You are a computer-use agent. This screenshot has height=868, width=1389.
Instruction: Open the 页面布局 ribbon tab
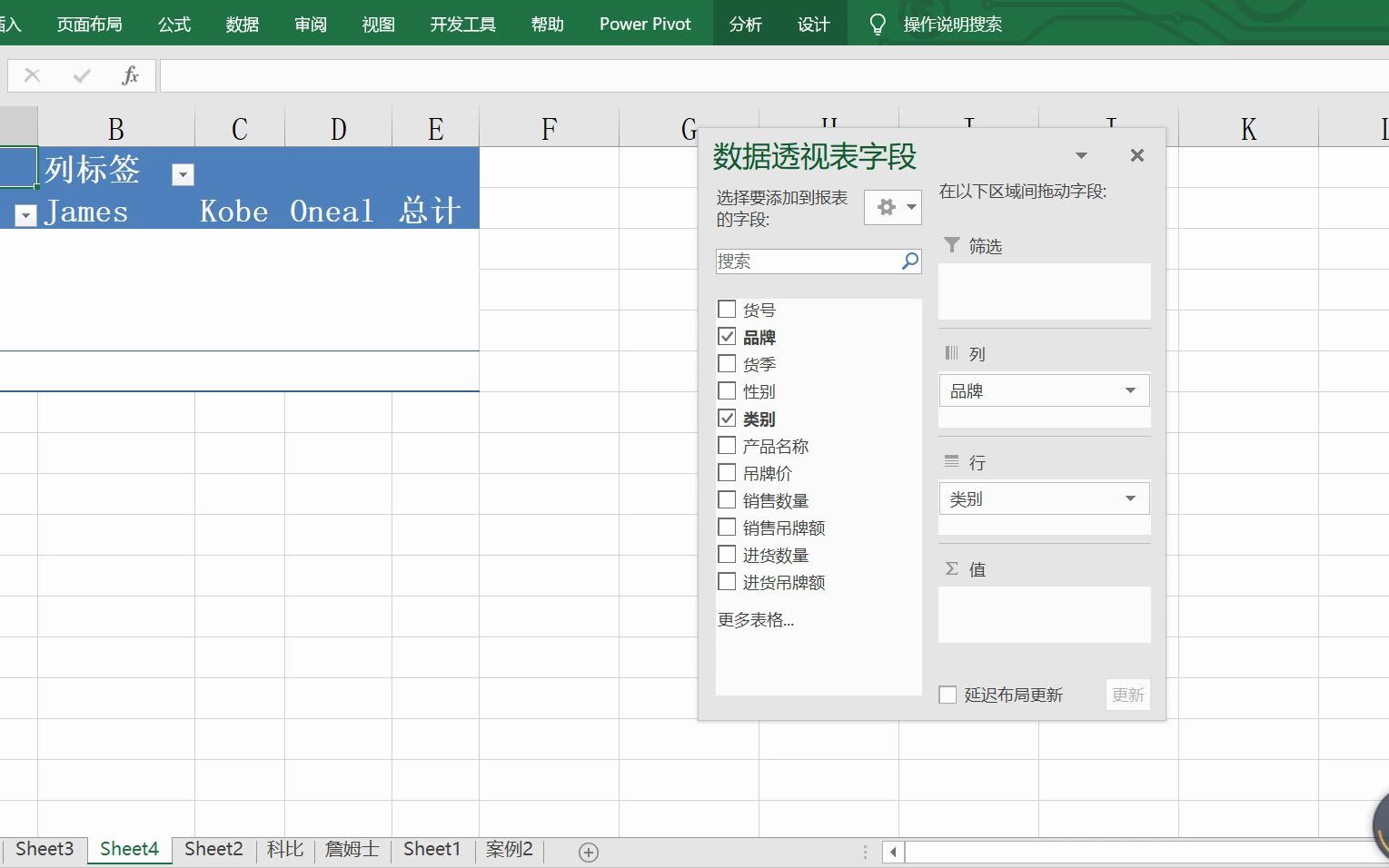pos(89,25)
